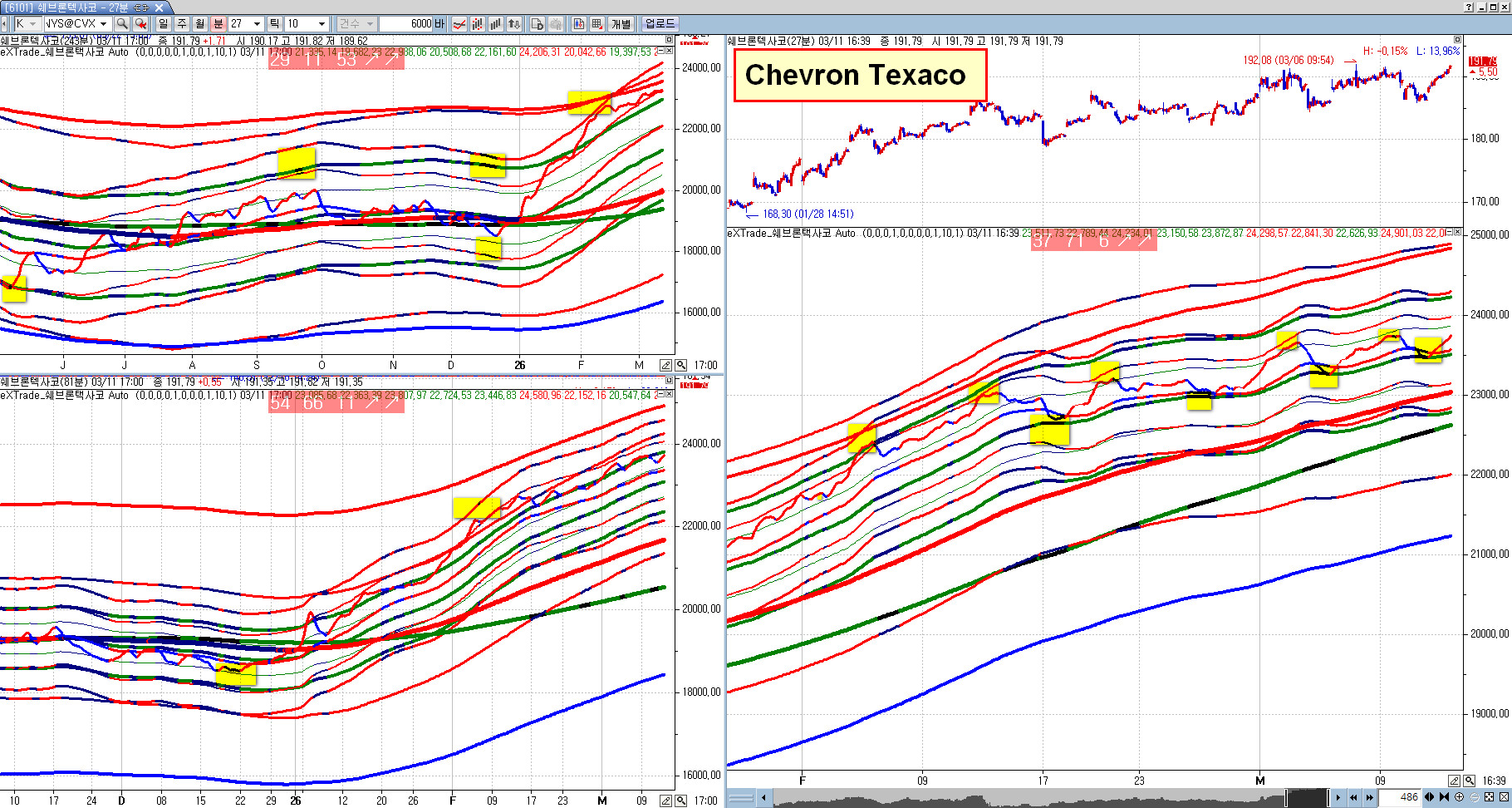Toggle the minute (분) period button
This screenshot has height=808, width=1512.
tap(218, 24)
